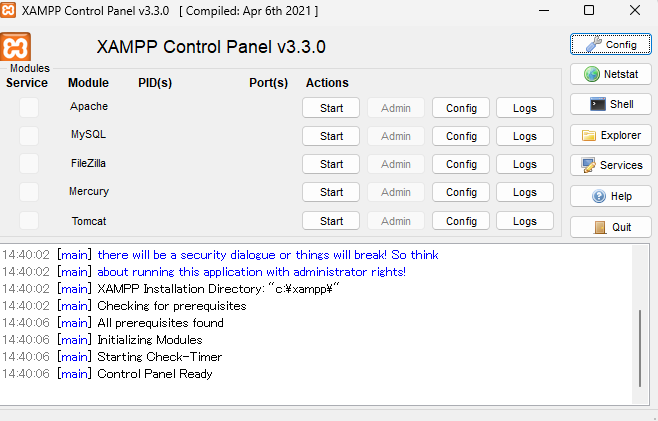This screenshot has height=421, width=658.
Task: Open the Config menu for Apache
Action: point(461,108)
